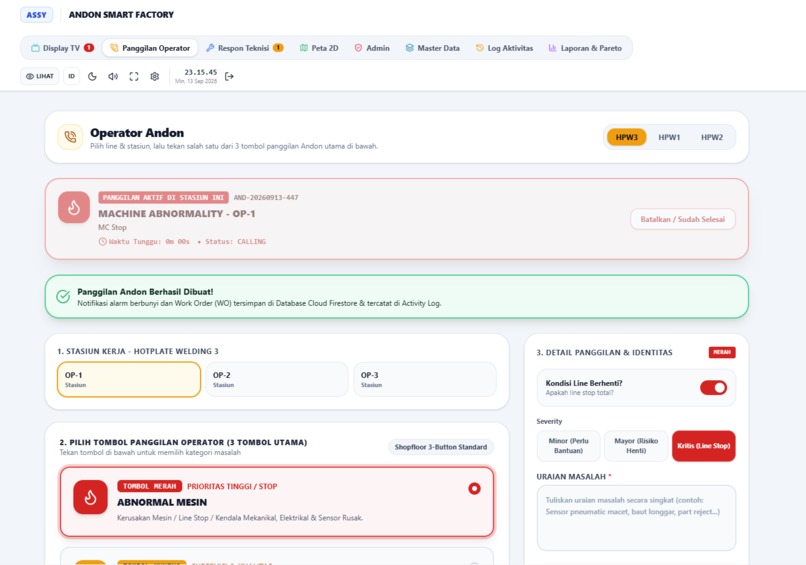The image size is (806, 565).
Task: Select the HPW2 line
Action: (712, 137)
